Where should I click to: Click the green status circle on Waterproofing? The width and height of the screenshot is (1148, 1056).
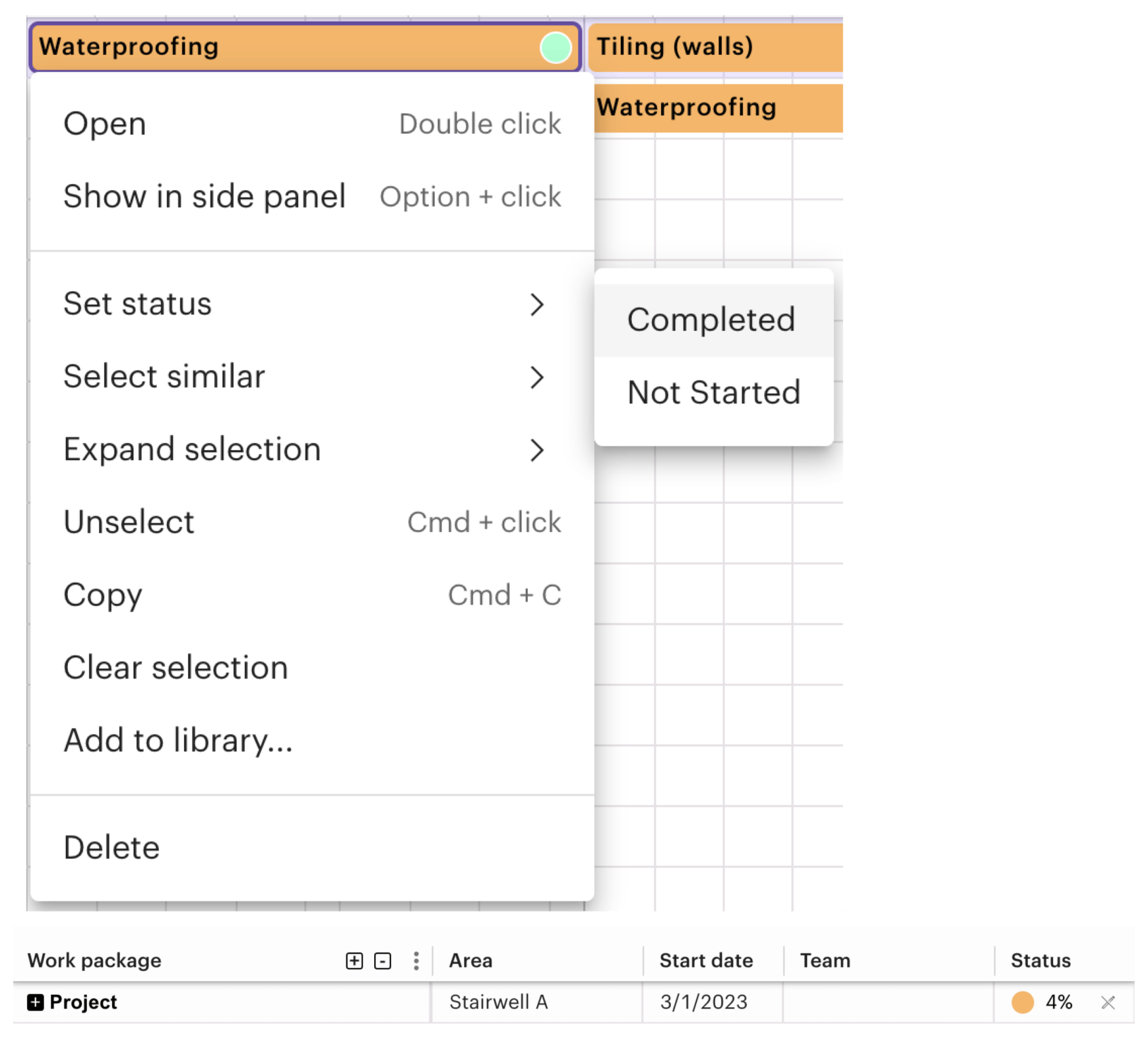(x=556, y=48)
